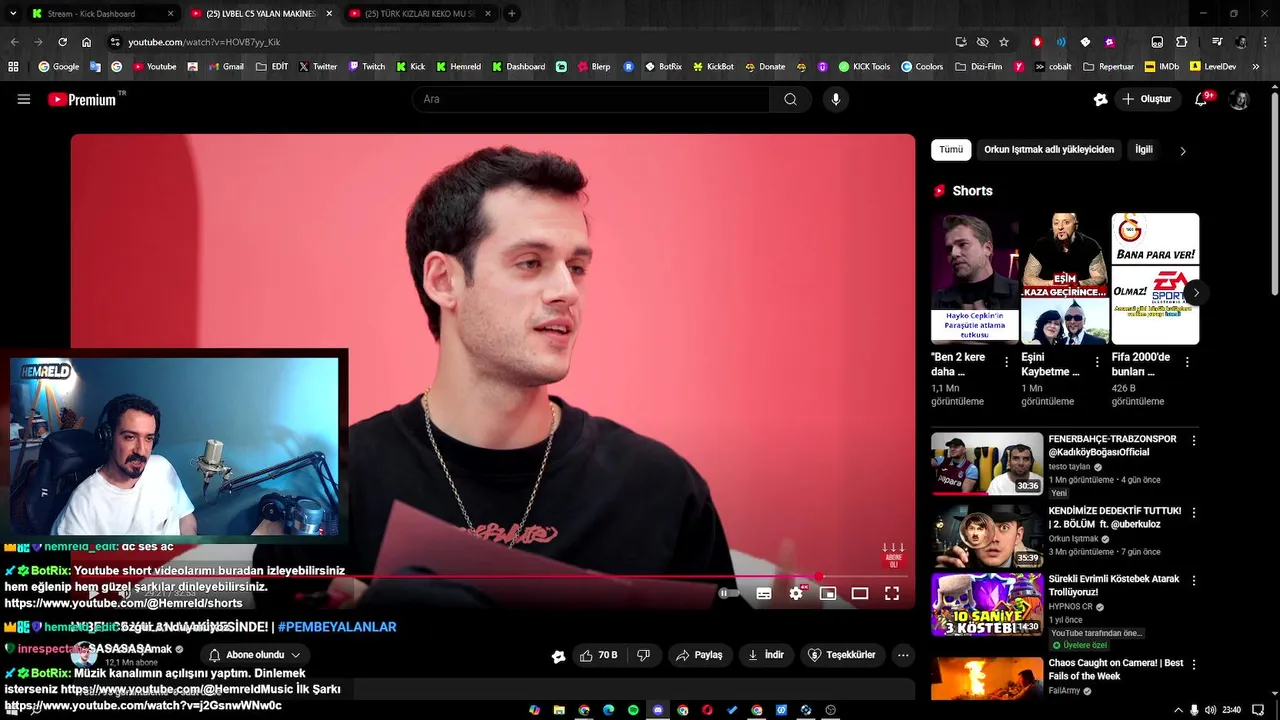The image size is (1280, 720).
Task: Click the Paylaş share button
Action: (x=699, y=655)
